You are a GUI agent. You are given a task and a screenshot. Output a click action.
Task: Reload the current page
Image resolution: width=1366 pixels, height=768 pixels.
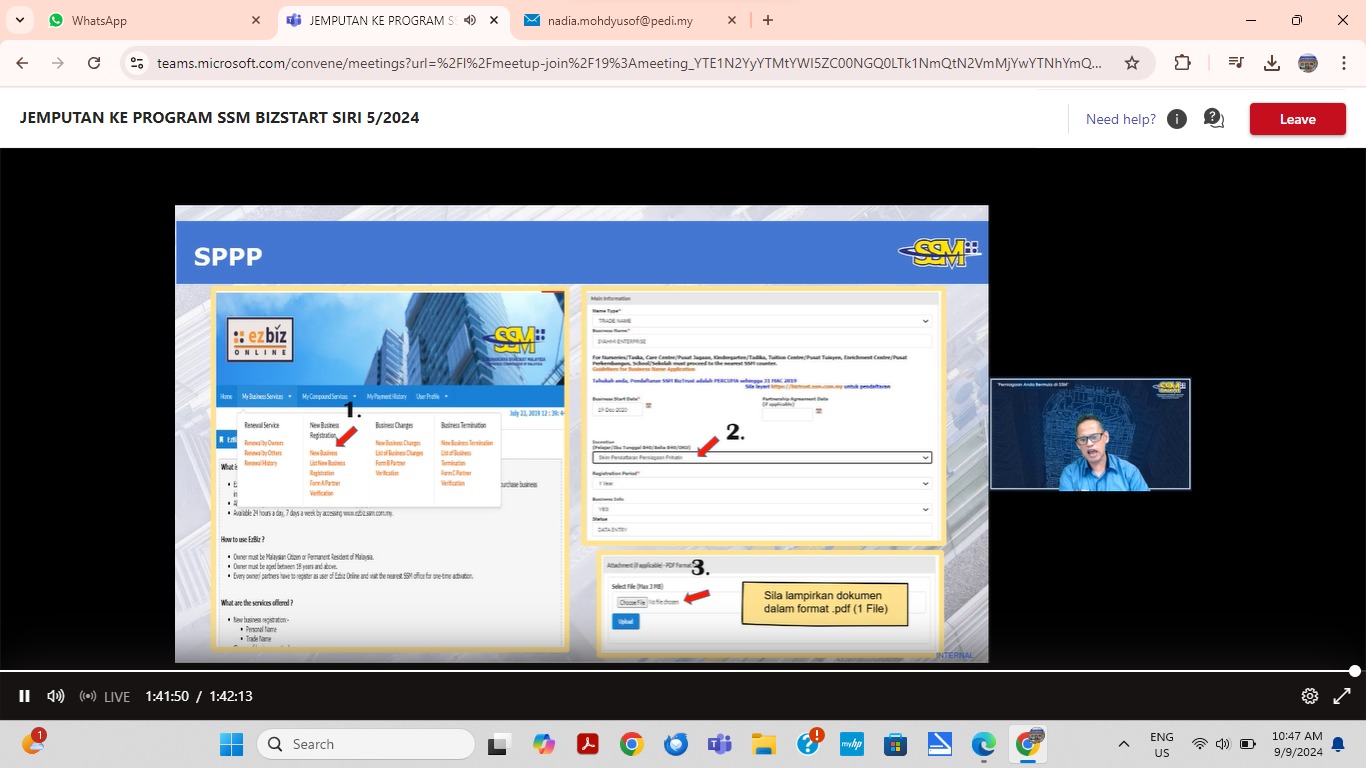click(x=94, y=63)
